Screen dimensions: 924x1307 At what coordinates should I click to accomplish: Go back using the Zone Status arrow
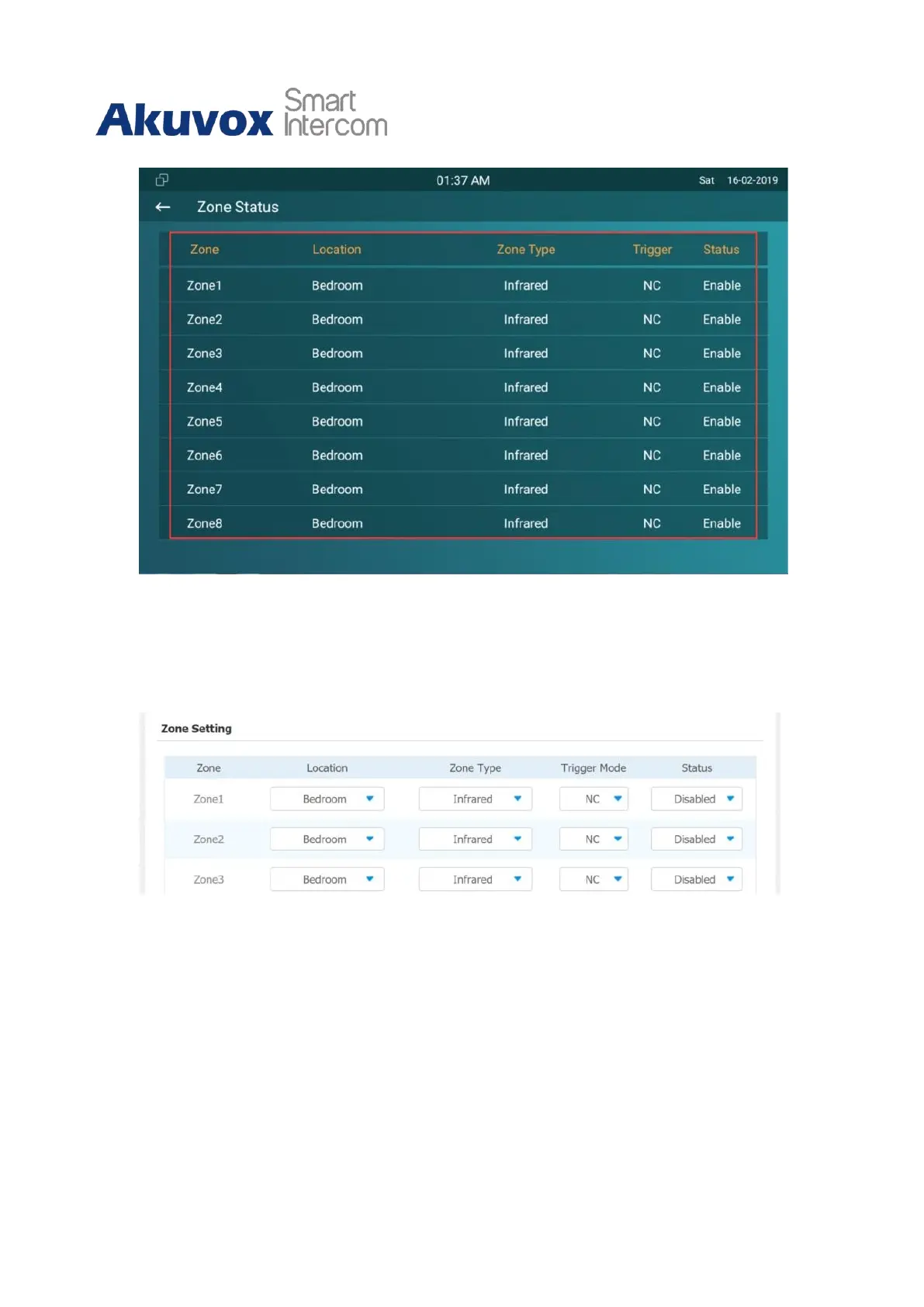click(x=163, y=206)
